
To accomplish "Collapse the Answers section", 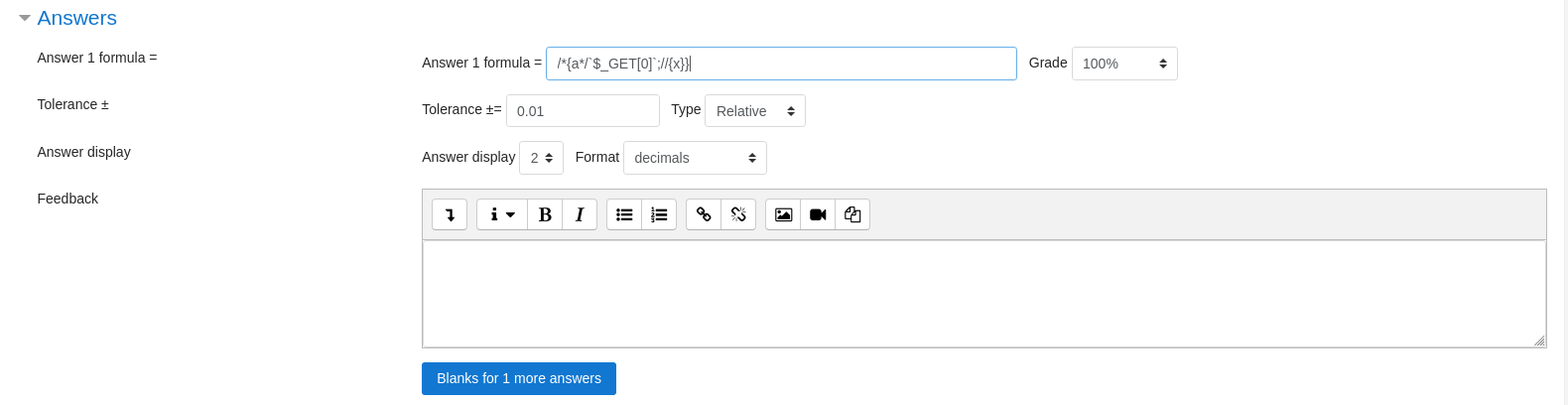I will pyautogui.click(x=25, y=18).
